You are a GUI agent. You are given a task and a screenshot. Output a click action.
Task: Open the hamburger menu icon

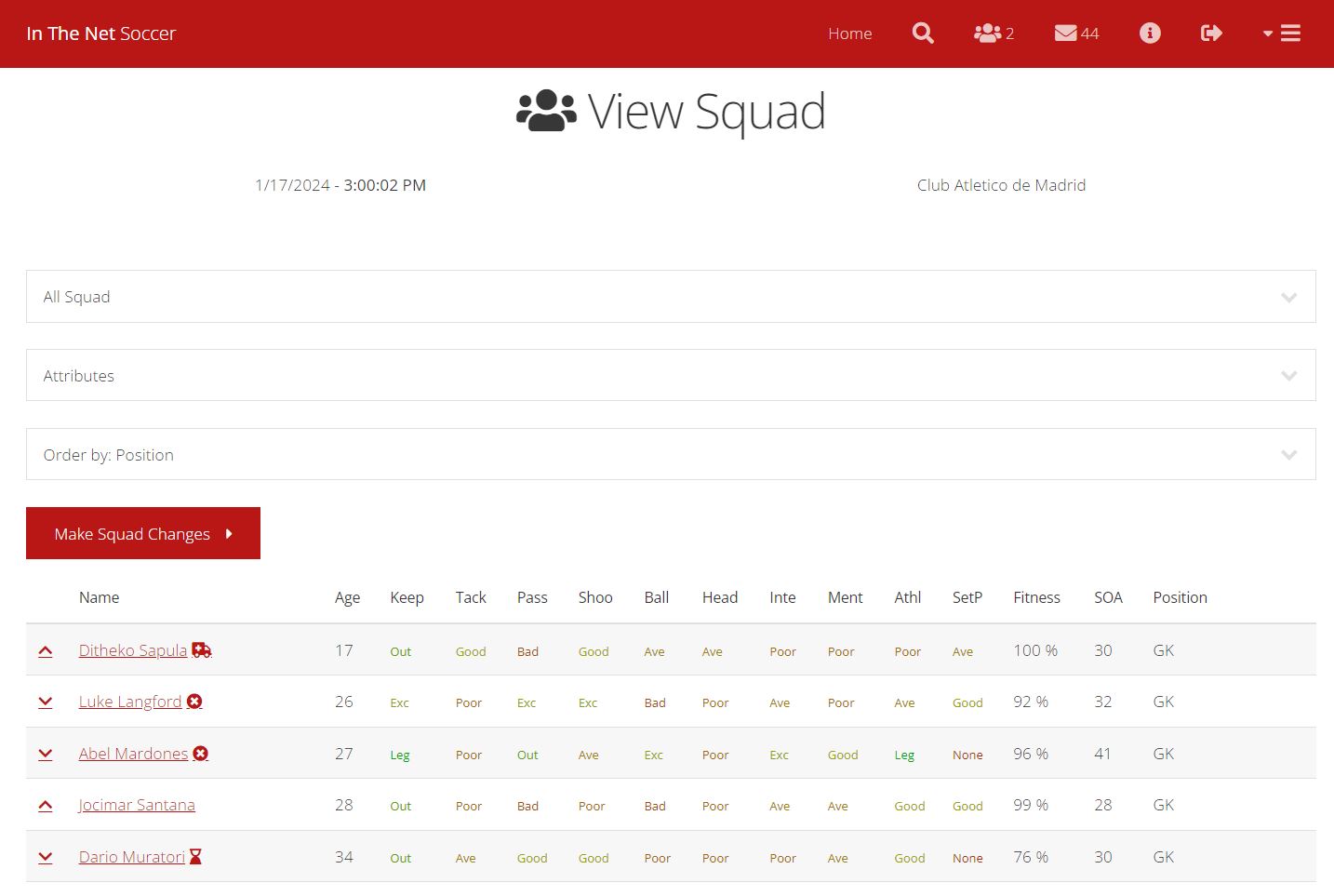pyautogui.click(x=1290, y=33)
